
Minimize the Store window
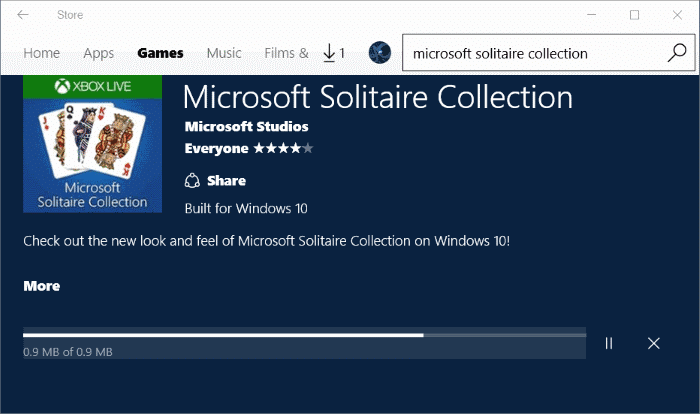[592, 15]
